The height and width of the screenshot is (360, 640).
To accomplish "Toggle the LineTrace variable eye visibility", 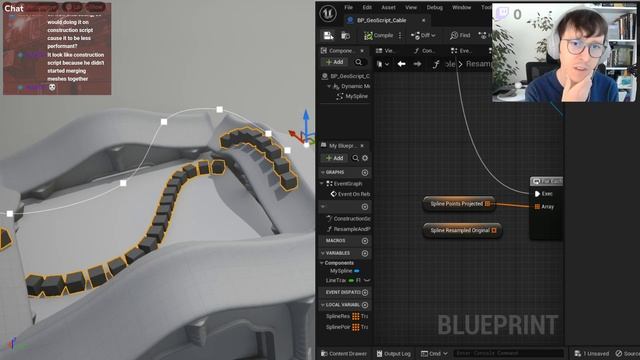I will [367, 280].
